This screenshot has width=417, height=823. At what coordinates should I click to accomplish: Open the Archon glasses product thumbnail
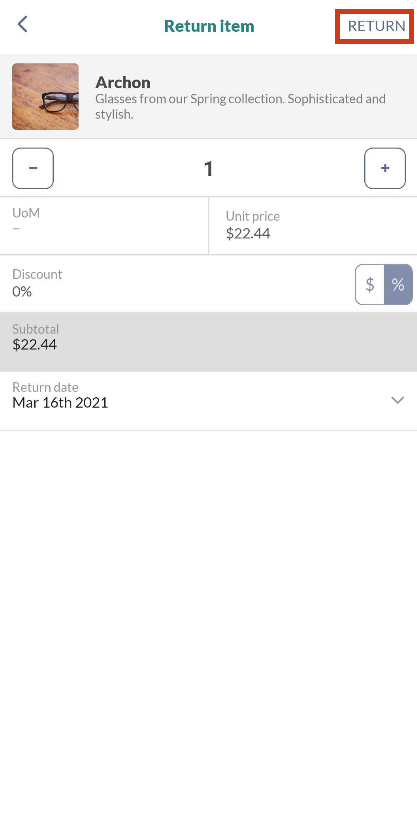[46, 97]
